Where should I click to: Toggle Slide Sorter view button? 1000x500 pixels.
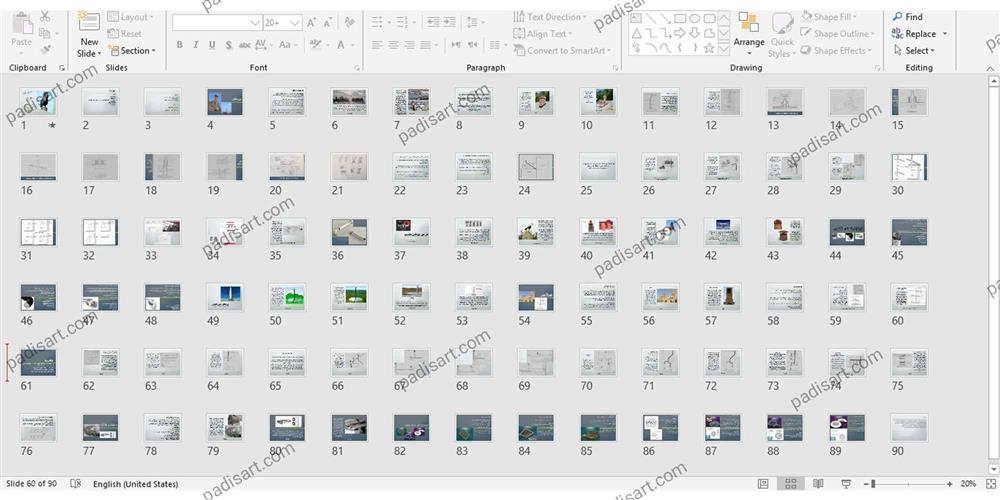(x=790, y=484)
